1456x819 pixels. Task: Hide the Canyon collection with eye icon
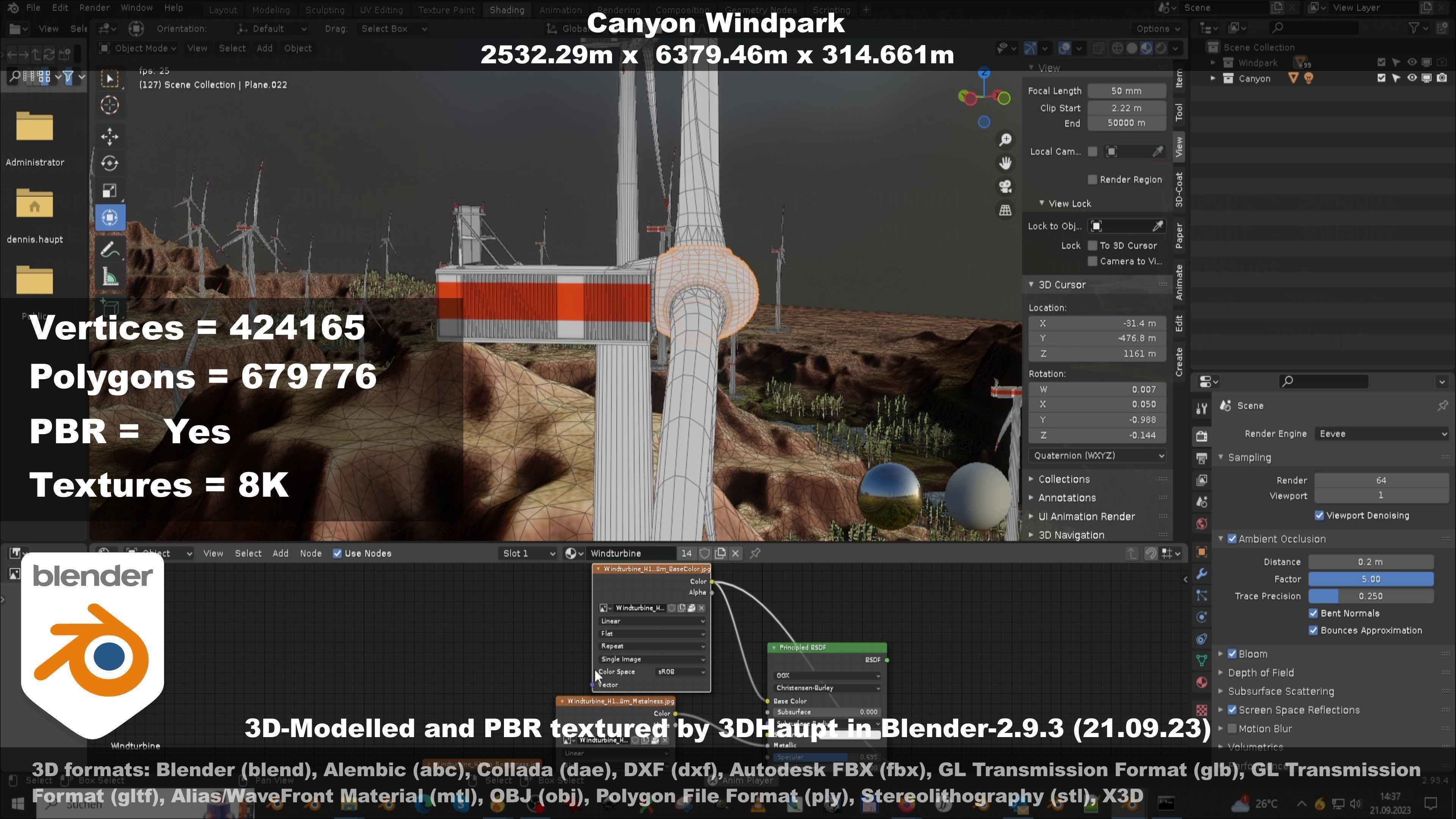tap(1411, 78)
